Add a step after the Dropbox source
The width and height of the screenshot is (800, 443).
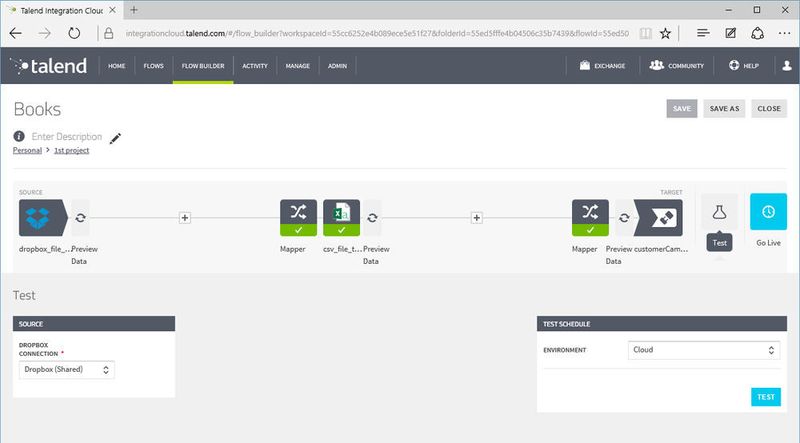pos(185,218)
